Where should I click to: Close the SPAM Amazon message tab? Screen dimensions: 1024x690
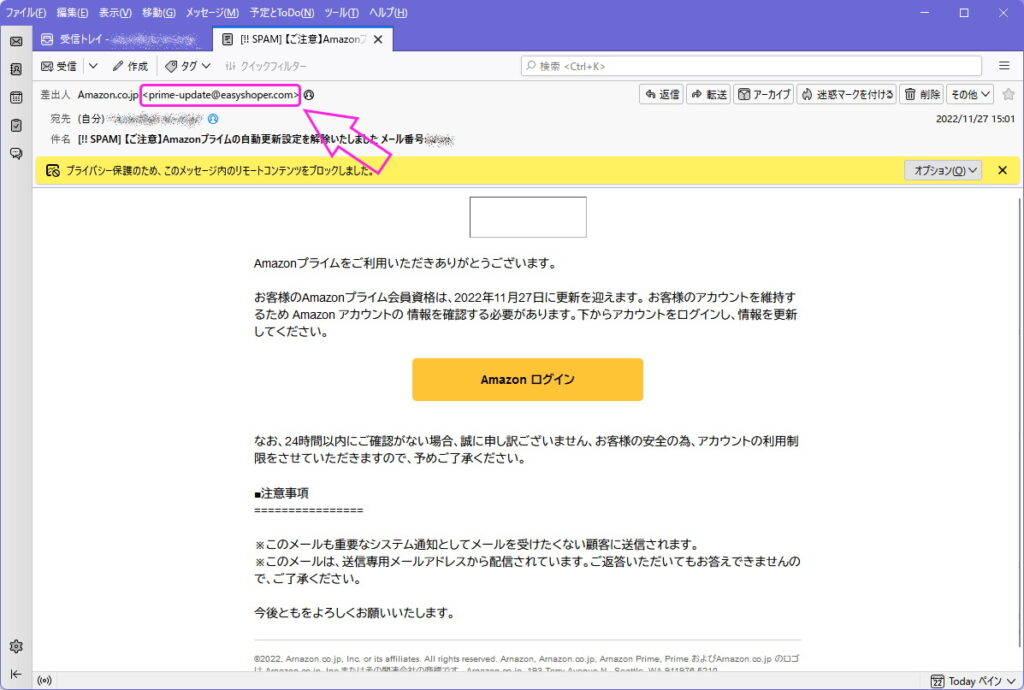pos(378,39)
